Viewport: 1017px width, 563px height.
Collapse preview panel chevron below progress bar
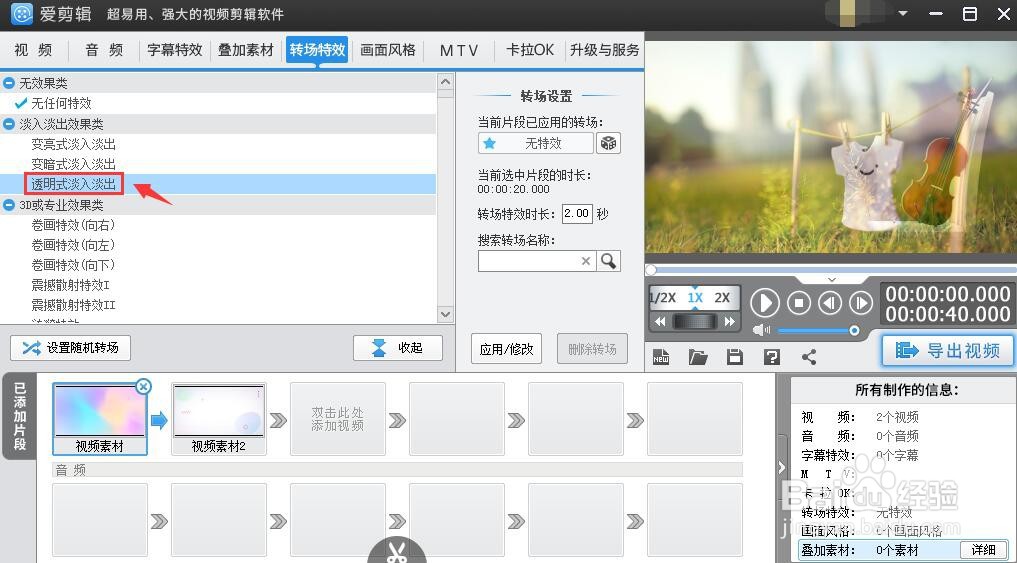tap(832, 280)
